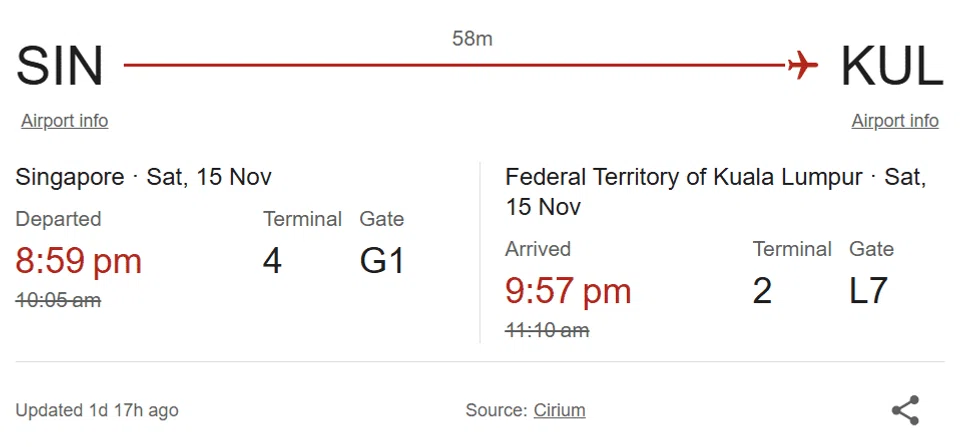Viewport: 960px width, 447px height.
Task: Click the Federal Territory of Kuala Lumpur heading
Action: tap(683, 178)
